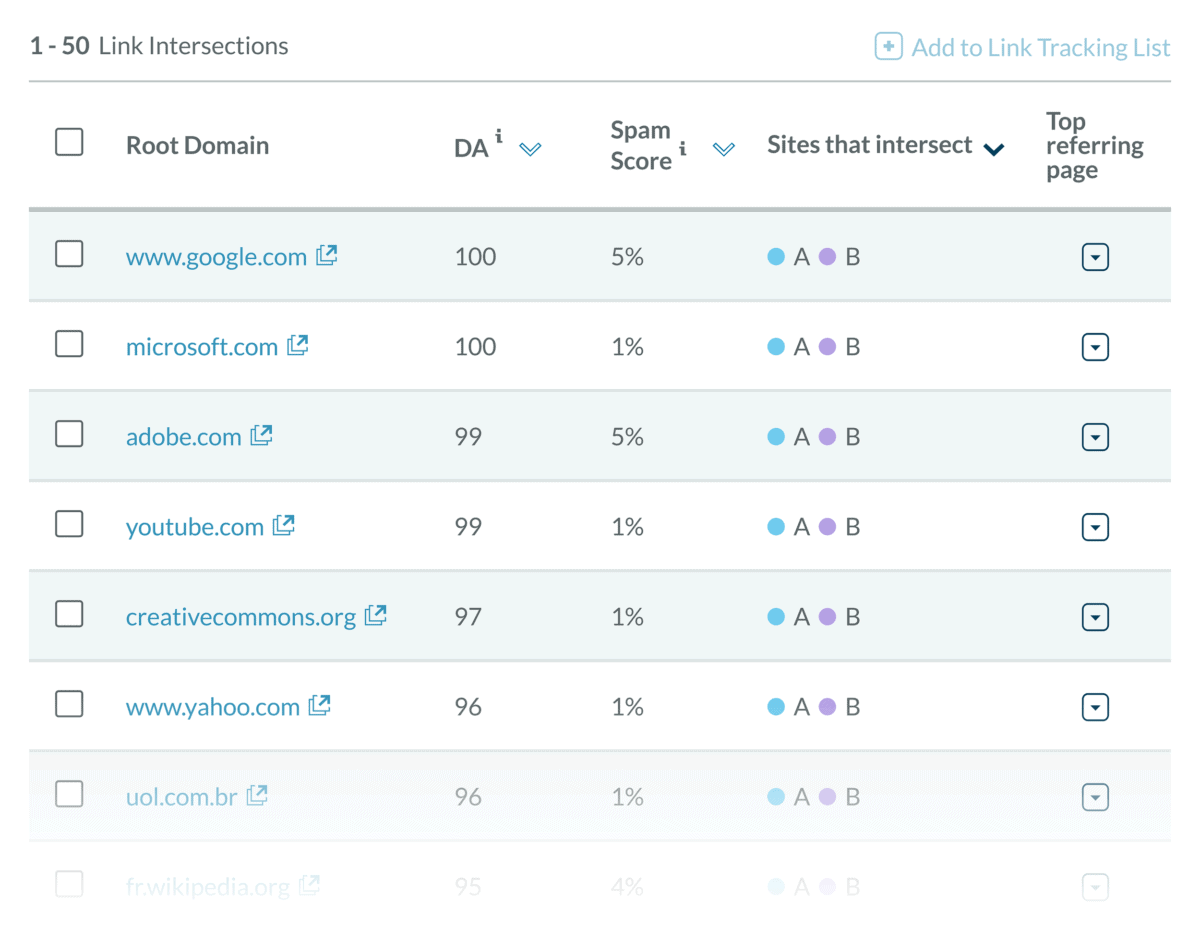Check the www.google.com row checkbox
This screenshot has height=929, width=1200.
point(69,254)
